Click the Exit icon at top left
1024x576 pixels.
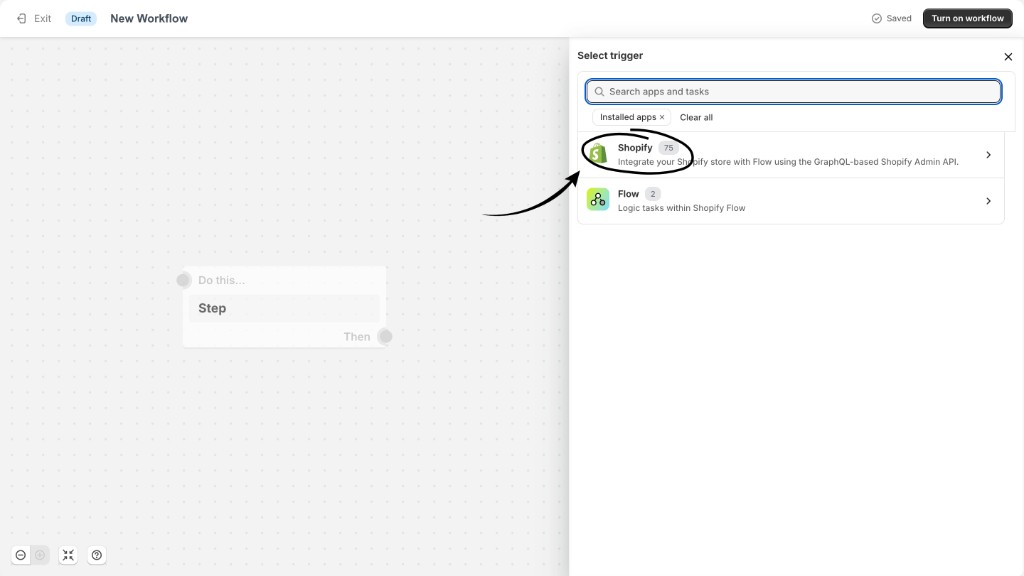22,18
